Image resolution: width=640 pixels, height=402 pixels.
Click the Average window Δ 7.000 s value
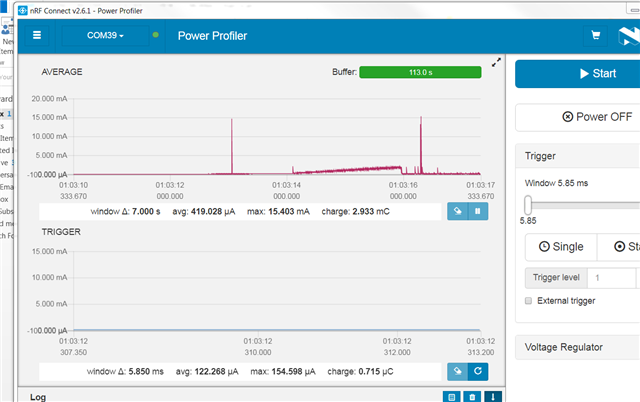coord(125,211)
